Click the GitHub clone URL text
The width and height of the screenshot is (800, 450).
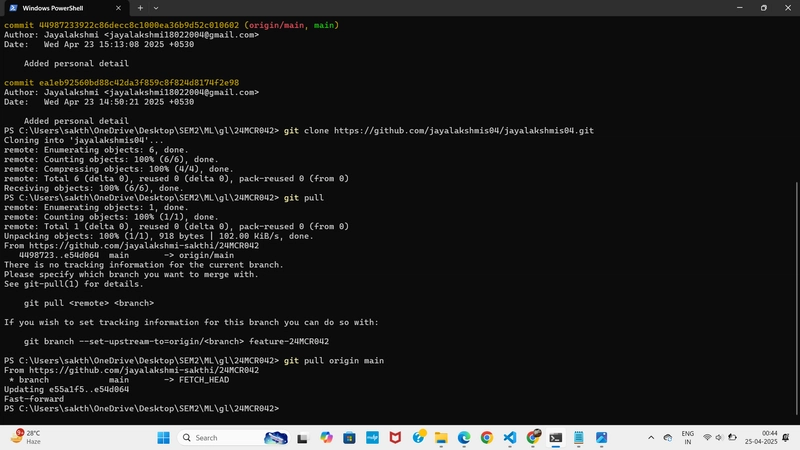click(x=464, y=131)
